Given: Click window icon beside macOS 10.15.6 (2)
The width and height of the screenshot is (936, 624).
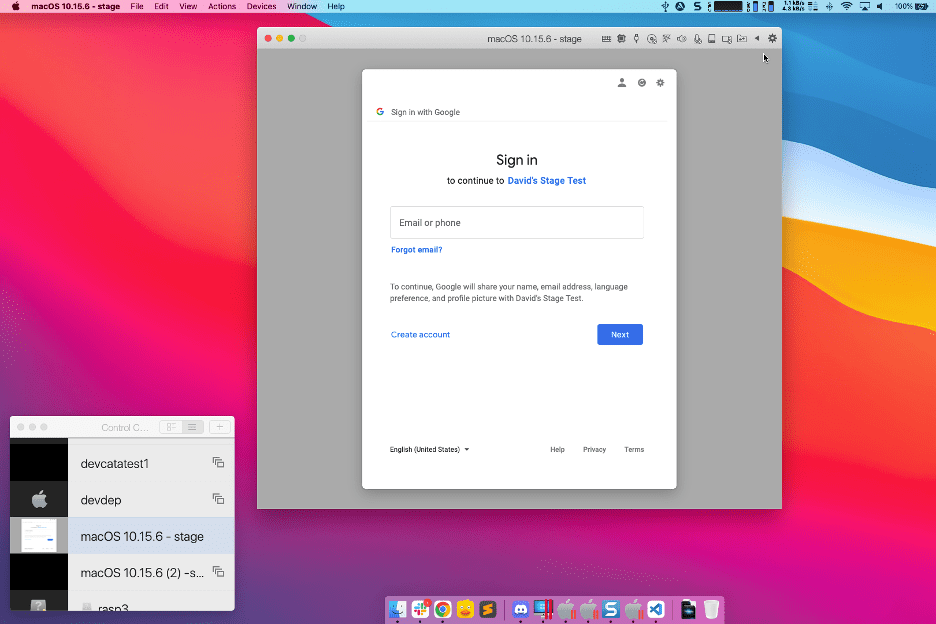Looking at the screenshot, I should point(218,571).
